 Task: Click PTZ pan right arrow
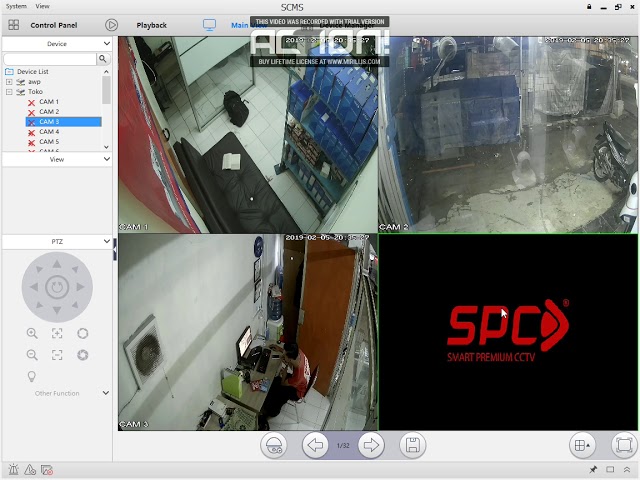[80, 287]
